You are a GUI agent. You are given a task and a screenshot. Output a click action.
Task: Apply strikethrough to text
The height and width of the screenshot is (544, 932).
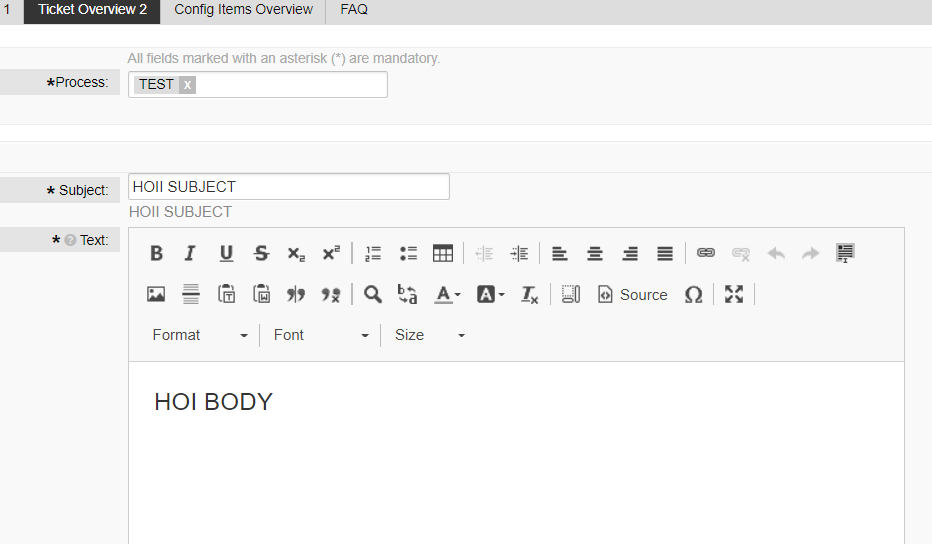(x=261, y=253)
